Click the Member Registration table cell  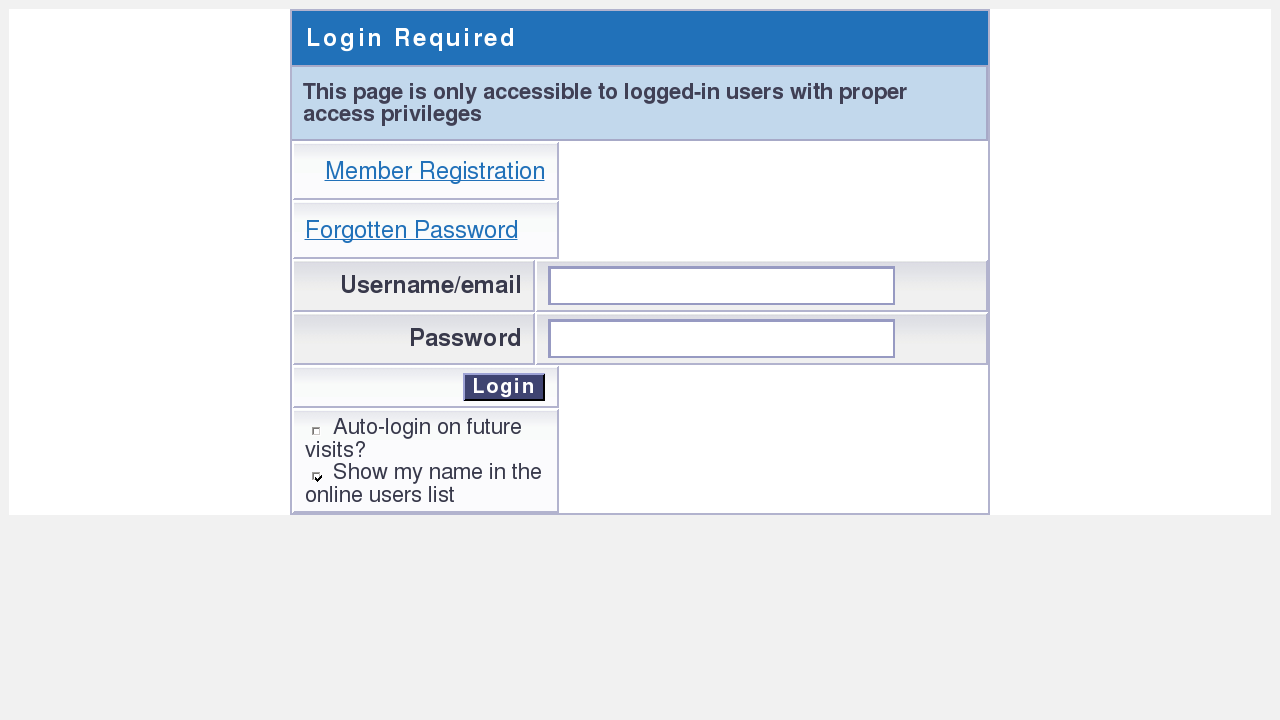425,171
